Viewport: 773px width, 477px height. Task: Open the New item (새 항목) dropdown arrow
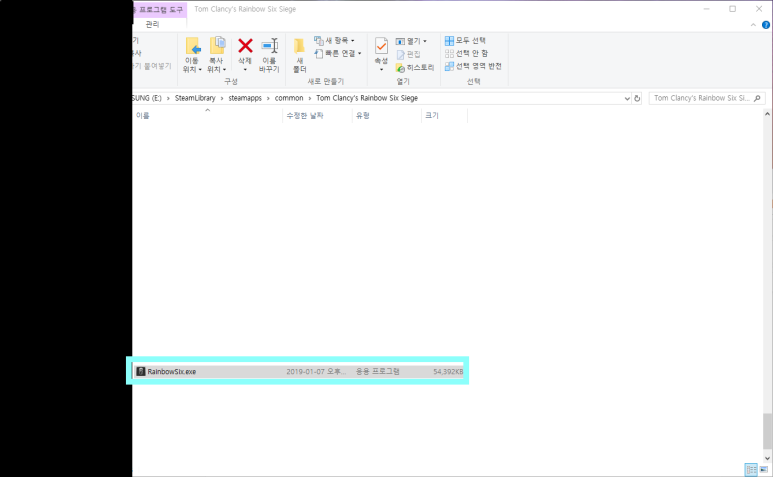[x=352, y=41]
